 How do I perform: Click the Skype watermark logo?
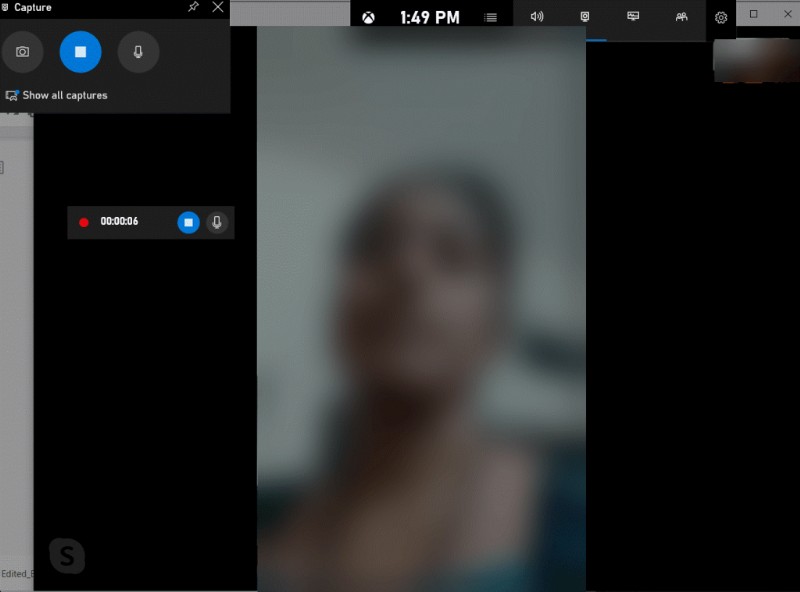point(67,556)
